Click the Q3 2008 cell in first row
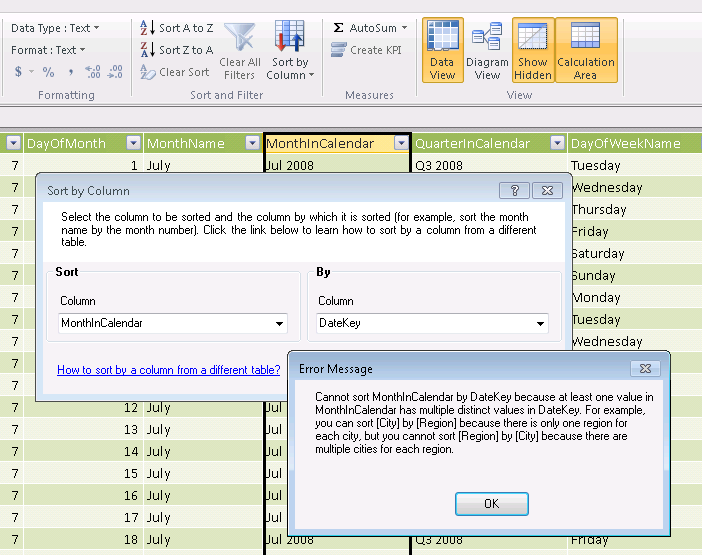This screenshot has width=702, height=555. 489,166
